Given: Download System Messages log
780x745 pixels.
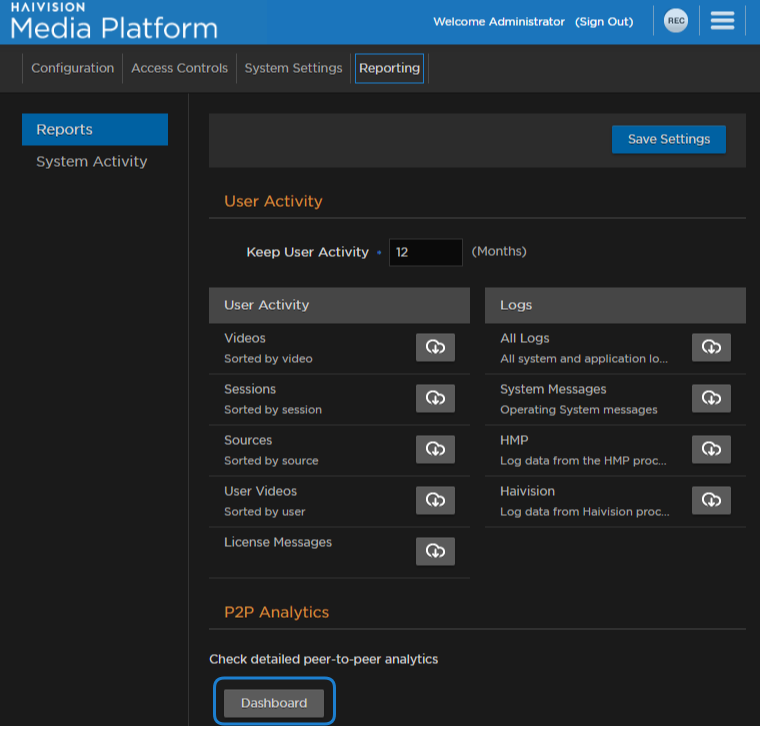Looking at the screenshot, I should pos(711,398).
